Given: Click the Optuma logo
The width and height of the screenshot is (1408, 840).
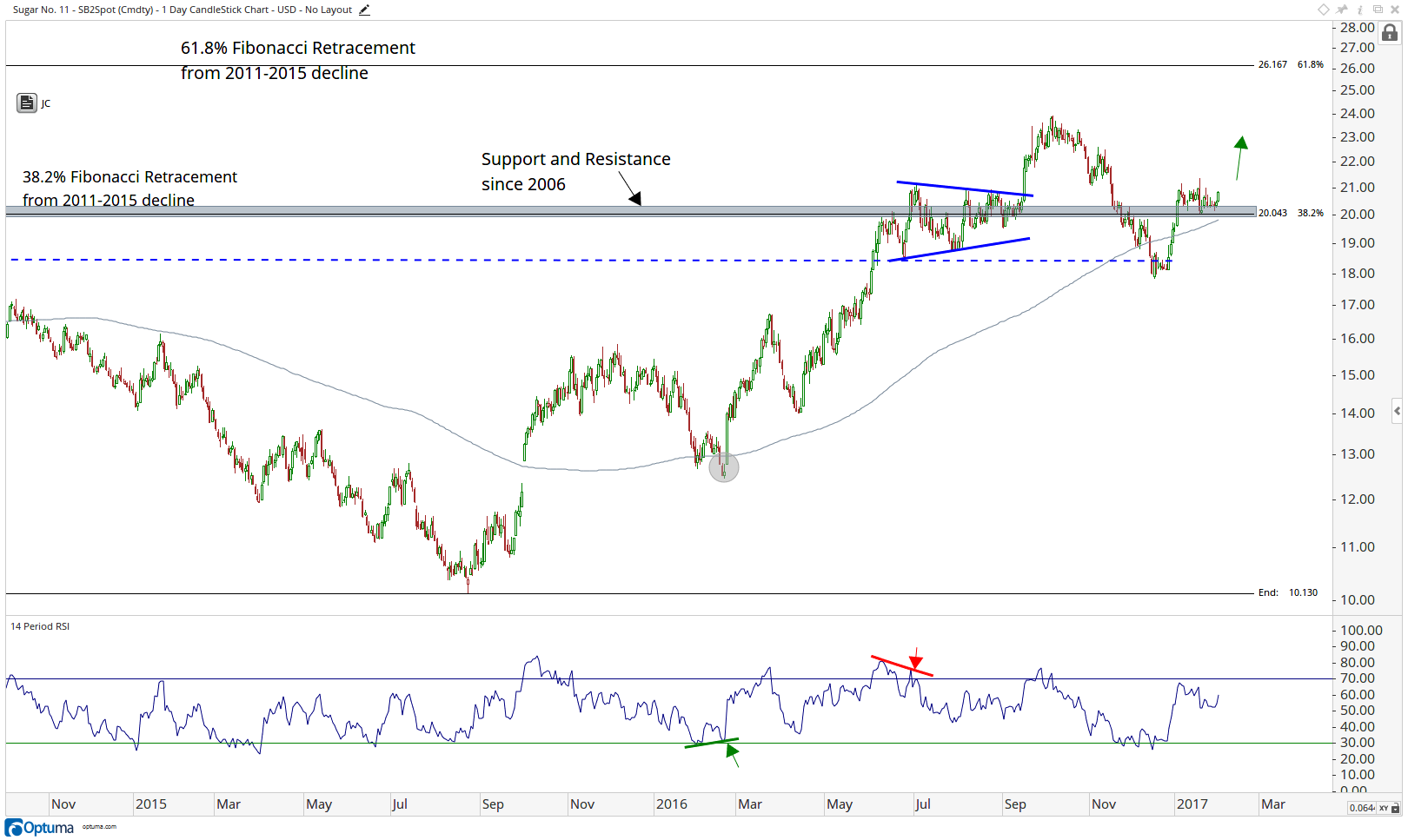Looking at the screenshot, I should 40,827.
